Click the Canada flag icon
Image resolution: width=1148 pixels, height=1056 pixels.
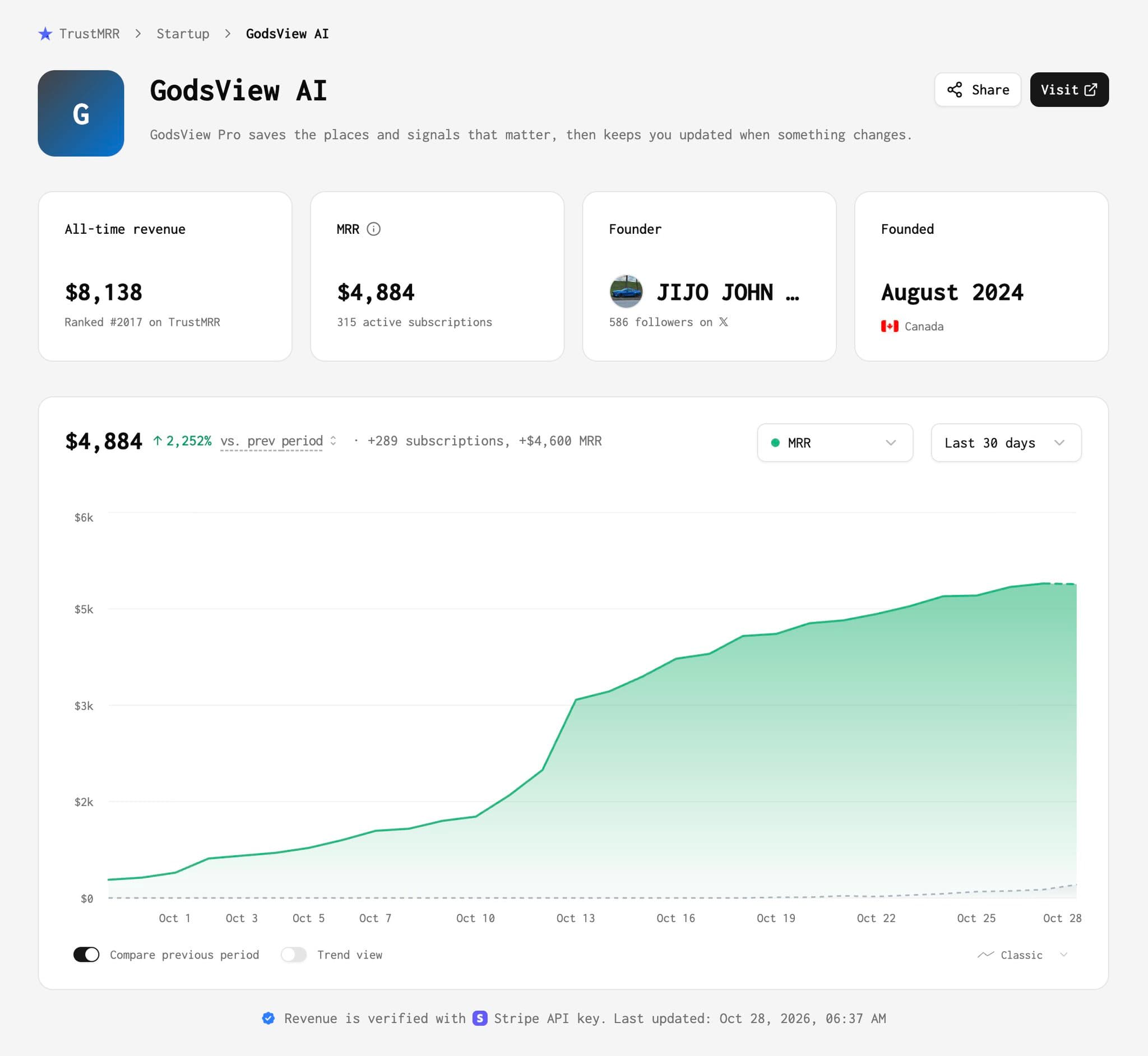click(889, 326)
